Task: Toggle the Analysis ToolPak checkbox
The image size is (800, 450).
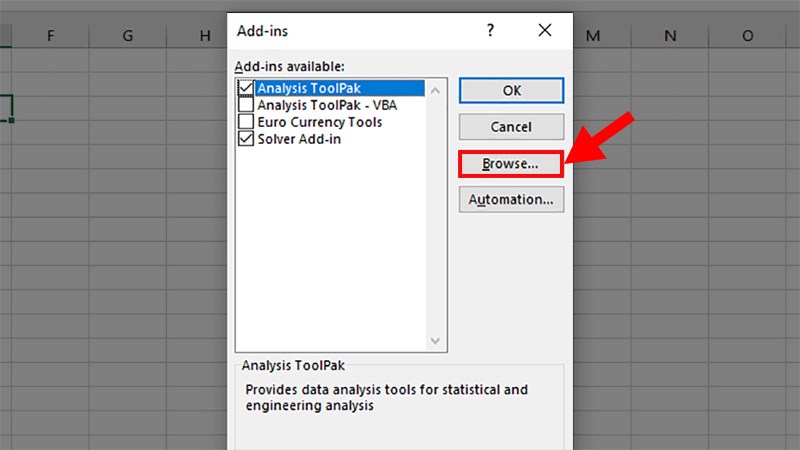Action: point(246,88)
